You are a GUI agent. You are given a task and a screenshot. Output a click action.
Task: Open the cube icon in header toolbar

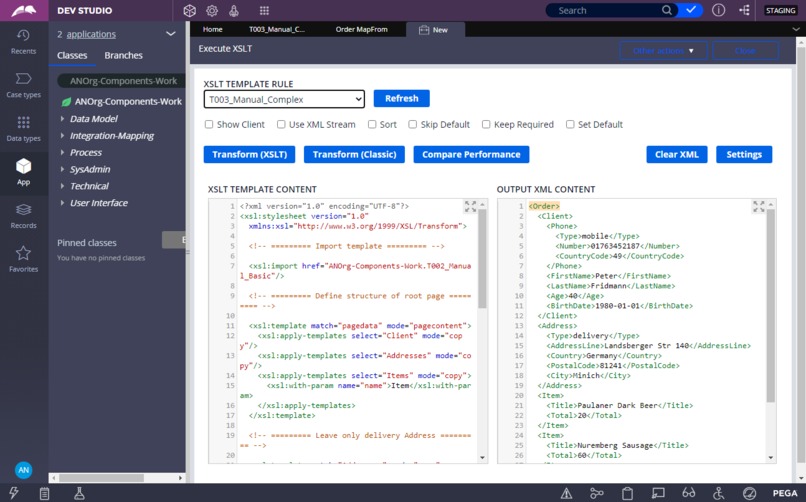point(190,10)
